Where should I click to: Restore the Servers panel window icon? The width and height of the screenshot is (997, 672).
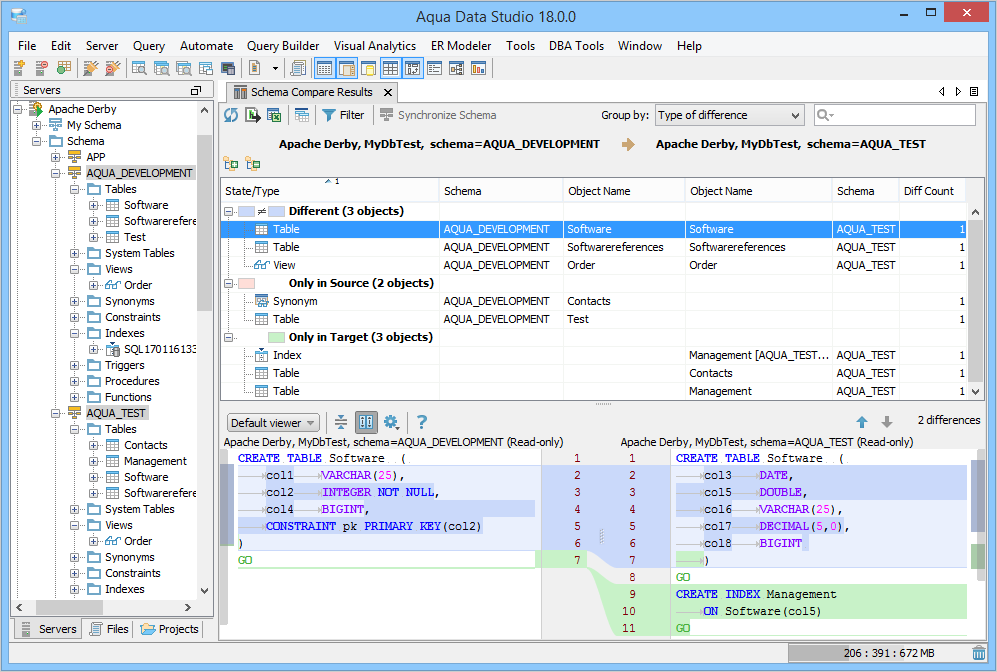click(x=196, y=90)
